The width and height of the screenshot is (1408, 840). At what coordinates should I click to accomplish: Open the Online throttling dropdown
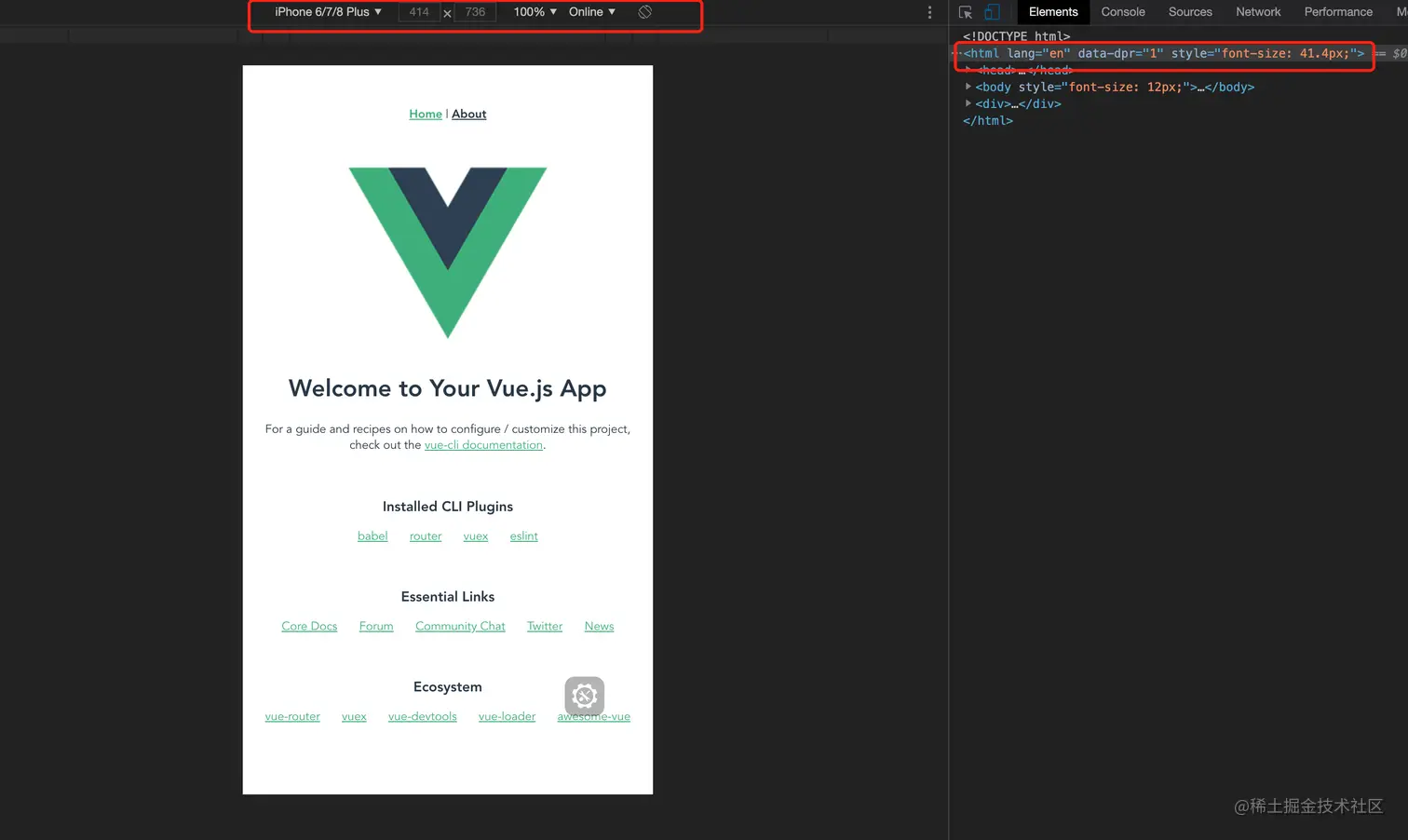pos(592,12)
